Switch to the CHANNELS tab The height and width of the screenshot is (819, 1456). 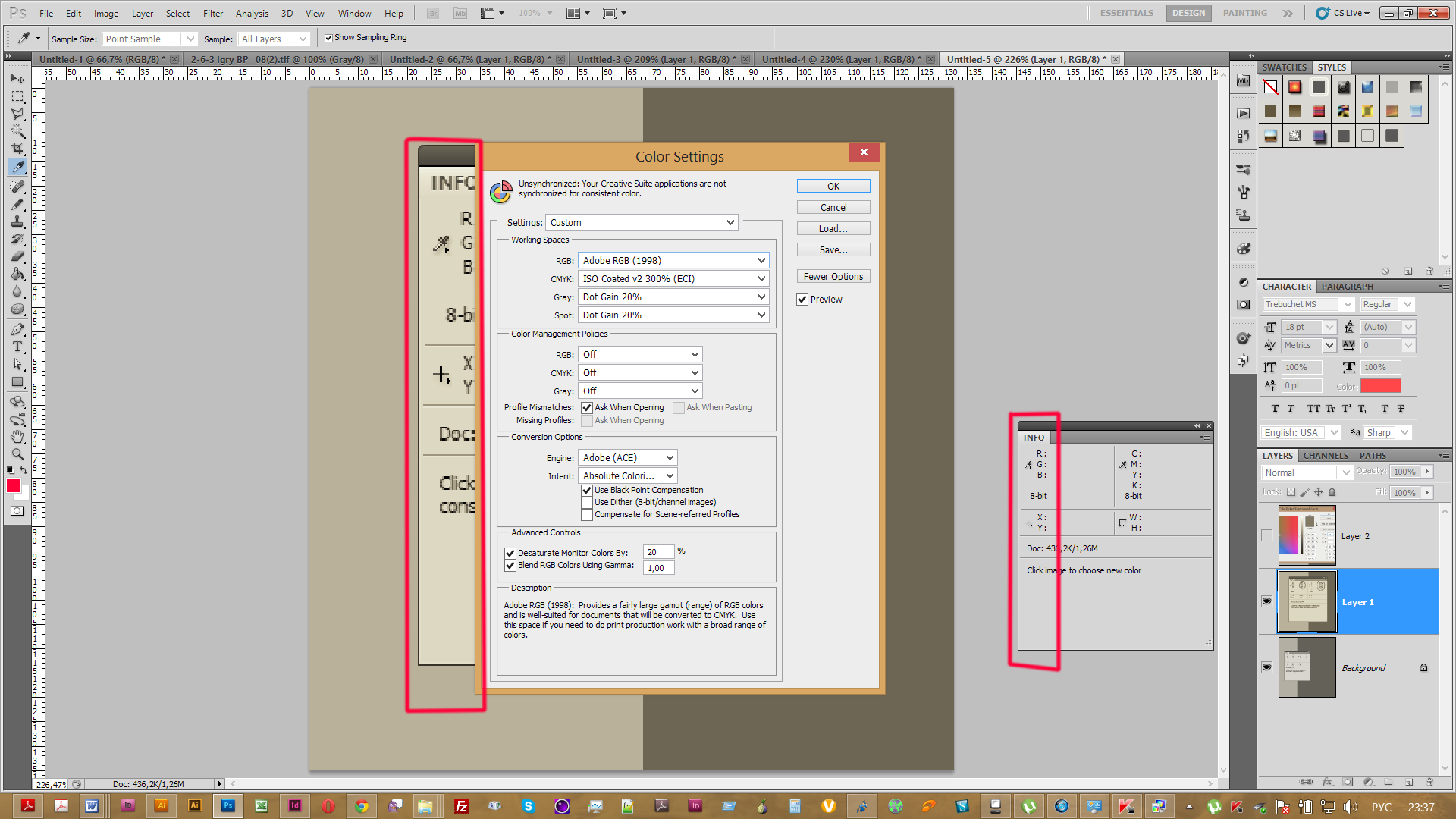(x=1326, y=456)
